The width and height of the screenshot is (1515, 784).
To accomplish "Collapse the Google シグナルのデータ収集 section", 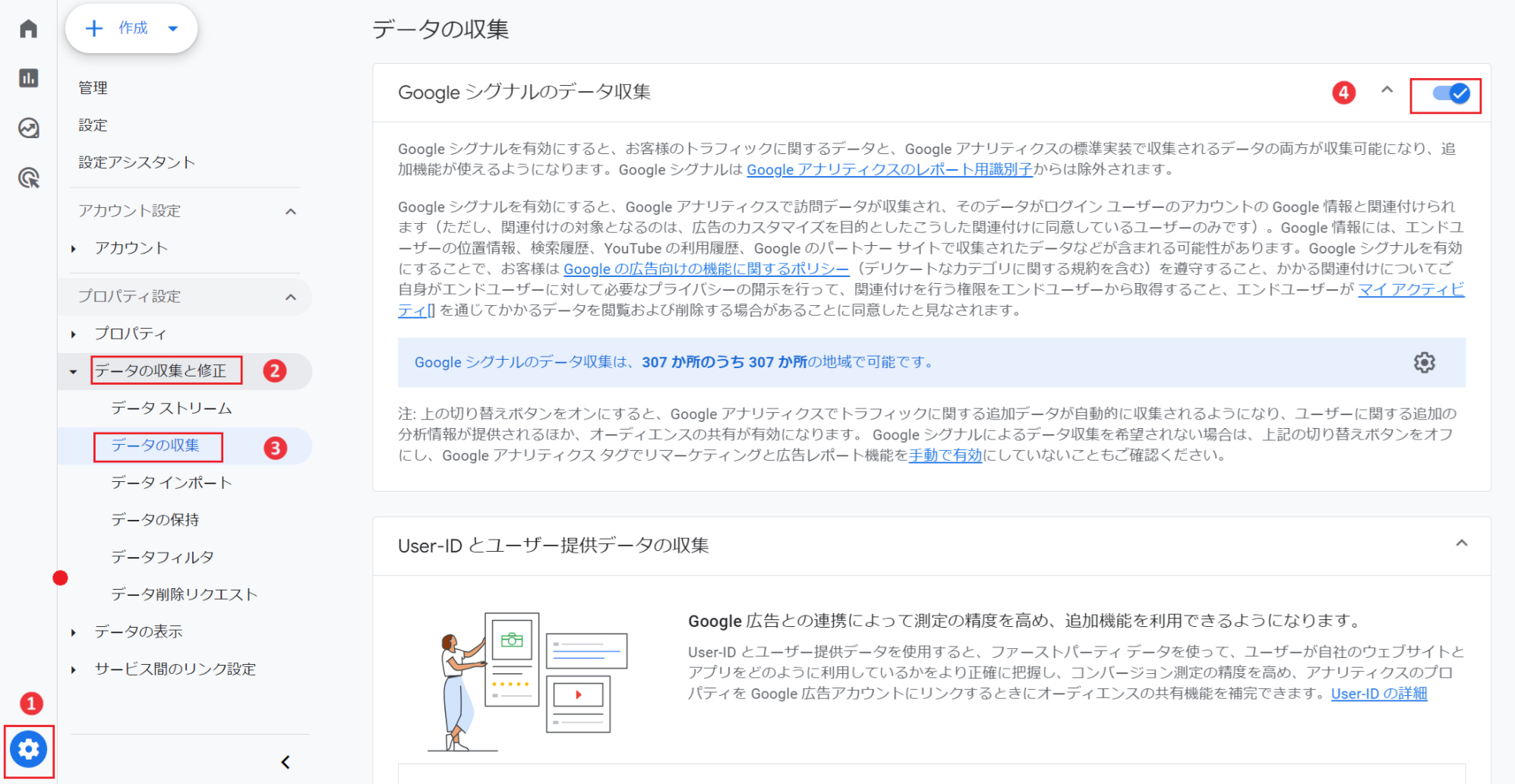I will coord(1387,90).
